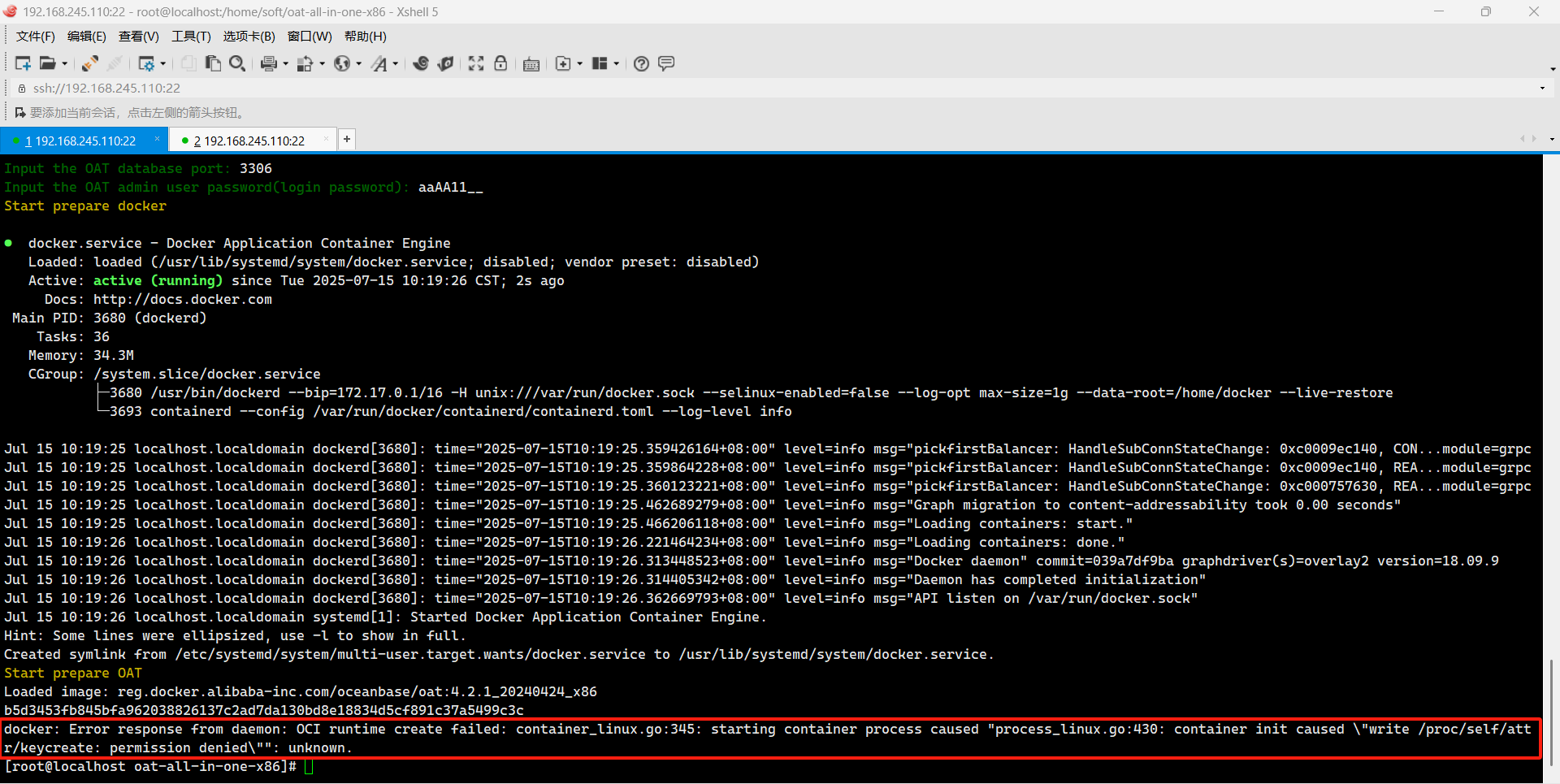Expand the file transfer dropdown arrow
The height and width of the screenshot is (784, 1560).
(322, 63)
